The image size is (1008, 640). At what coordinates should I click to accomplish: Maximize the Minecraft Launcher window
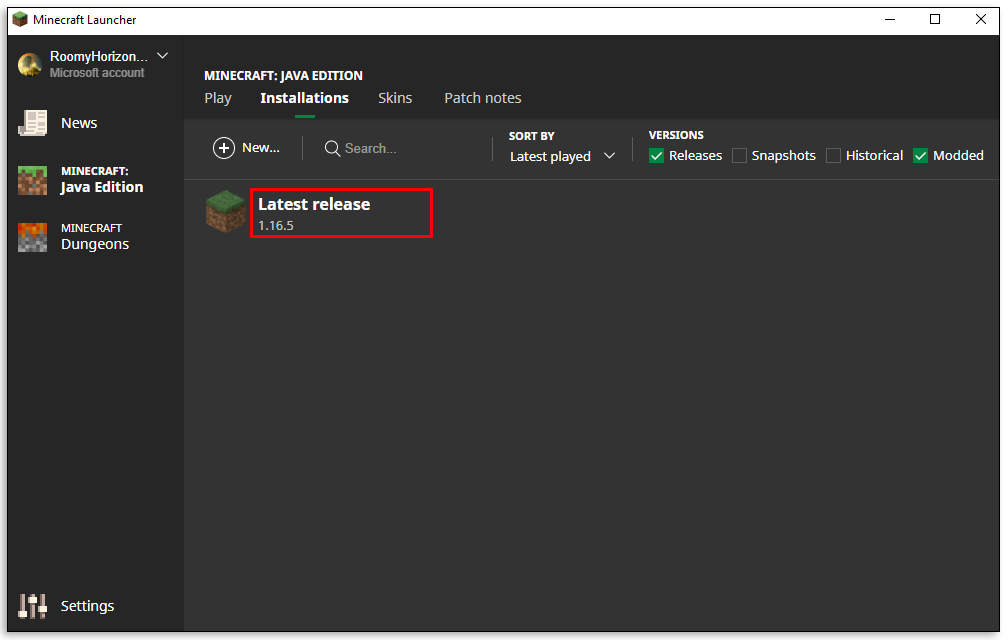point(935,19)
